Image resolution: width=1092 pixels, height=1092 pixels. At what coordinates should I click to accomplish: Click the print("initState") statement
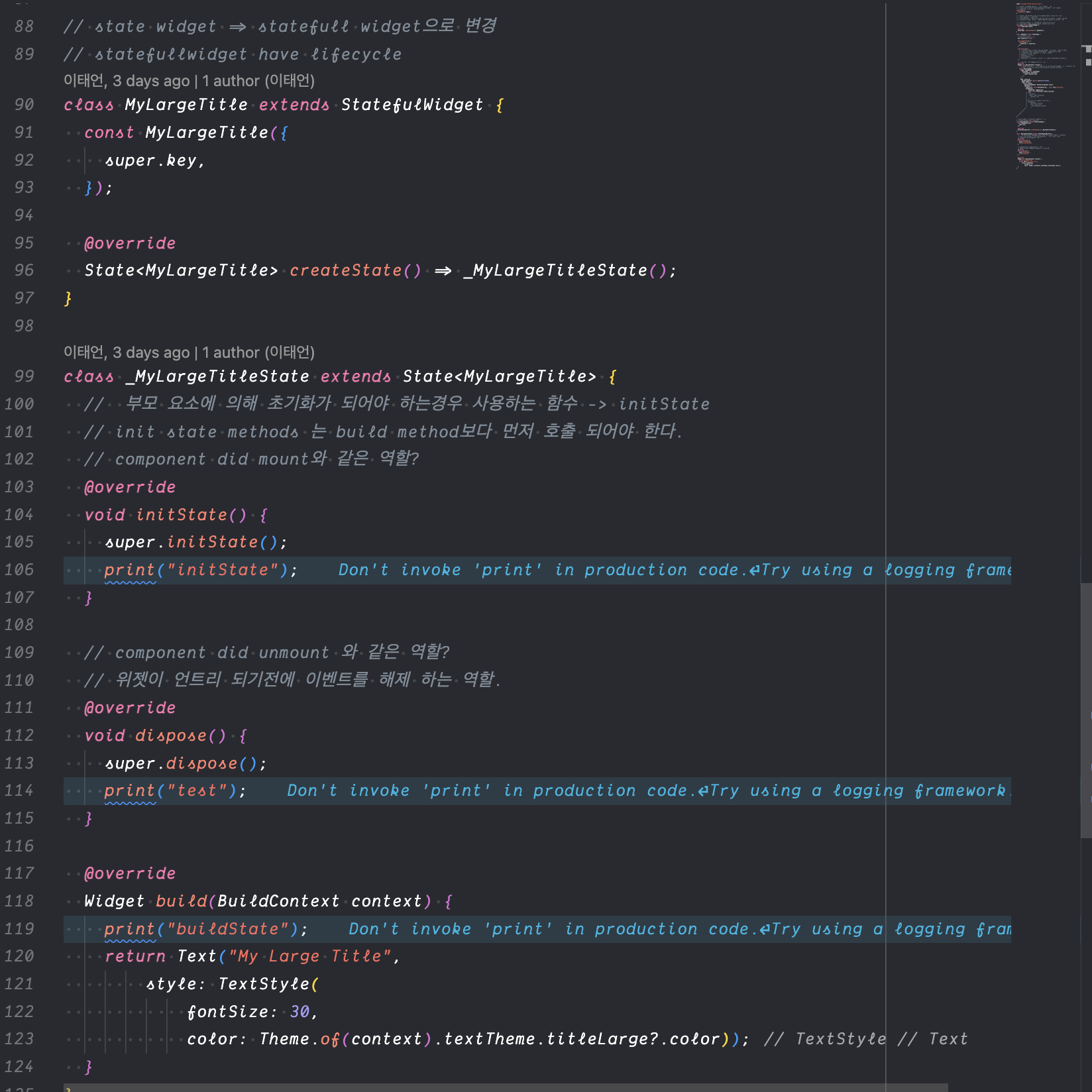201,570
